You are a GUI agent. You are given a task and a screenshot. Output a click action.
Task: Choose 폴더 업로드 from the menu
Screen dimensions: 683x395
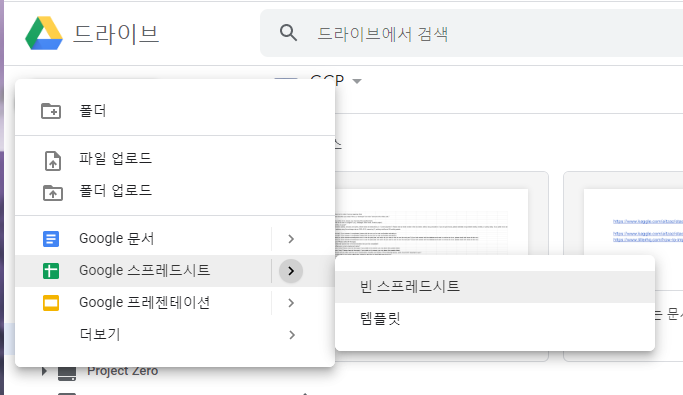pos(175,191)
